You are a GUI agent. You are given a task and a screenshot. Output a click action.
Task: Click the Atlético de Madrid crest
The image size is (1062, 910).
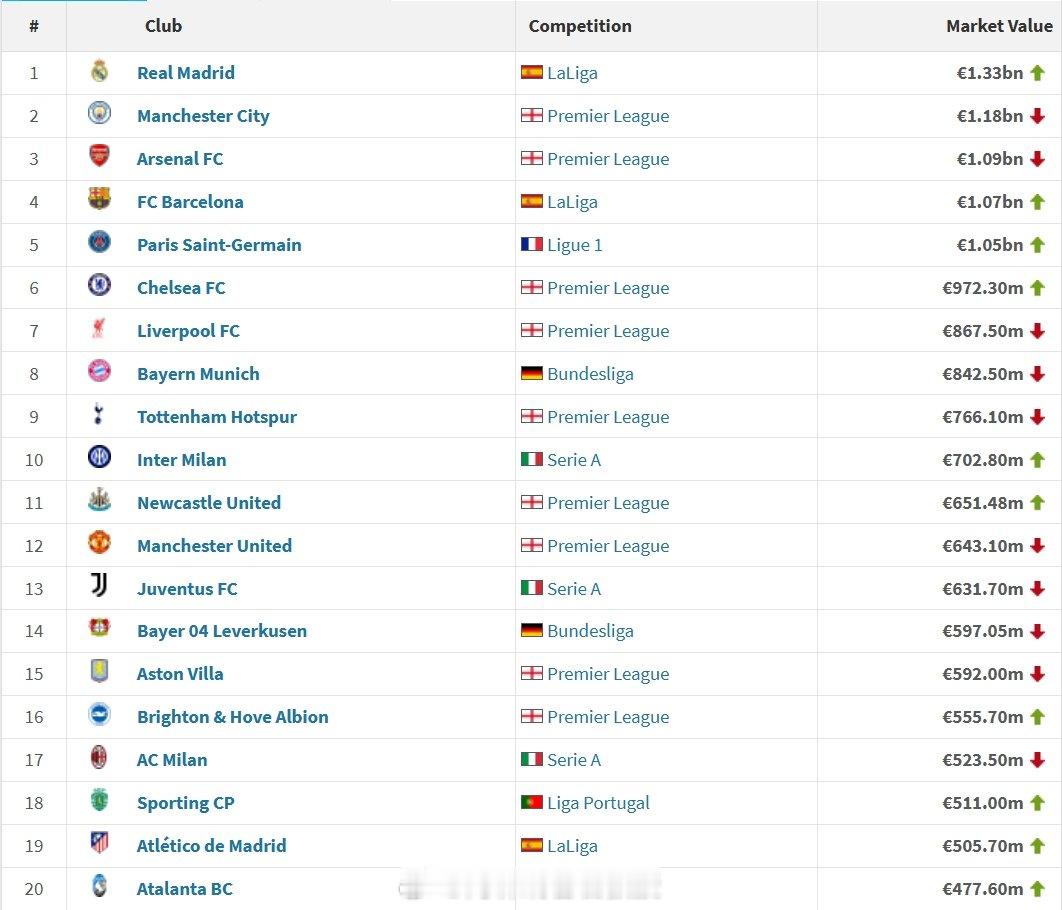tap(100, 843)
